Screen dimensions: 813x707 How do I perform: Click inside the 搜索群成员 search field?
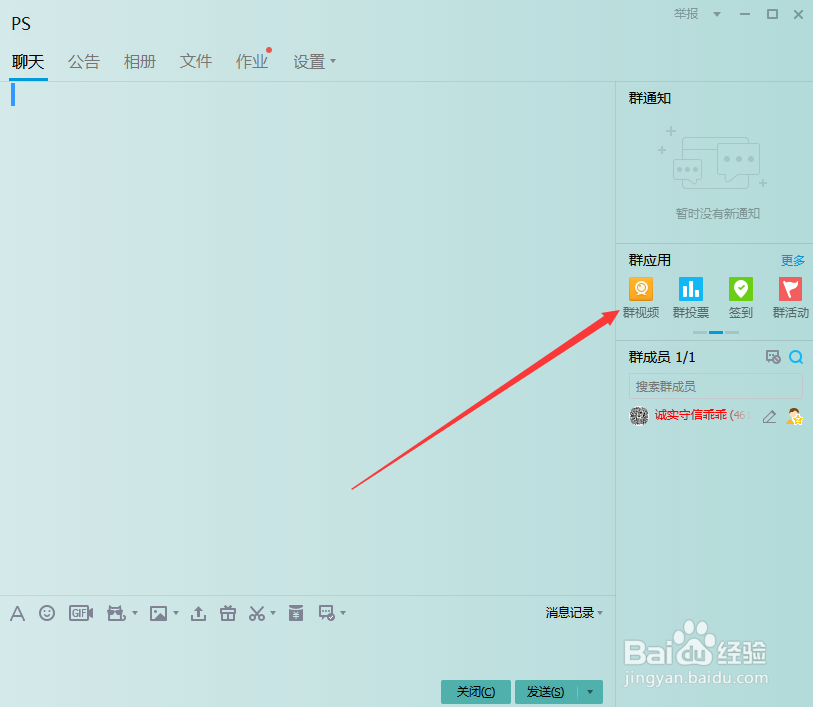(x=714, y=386)
